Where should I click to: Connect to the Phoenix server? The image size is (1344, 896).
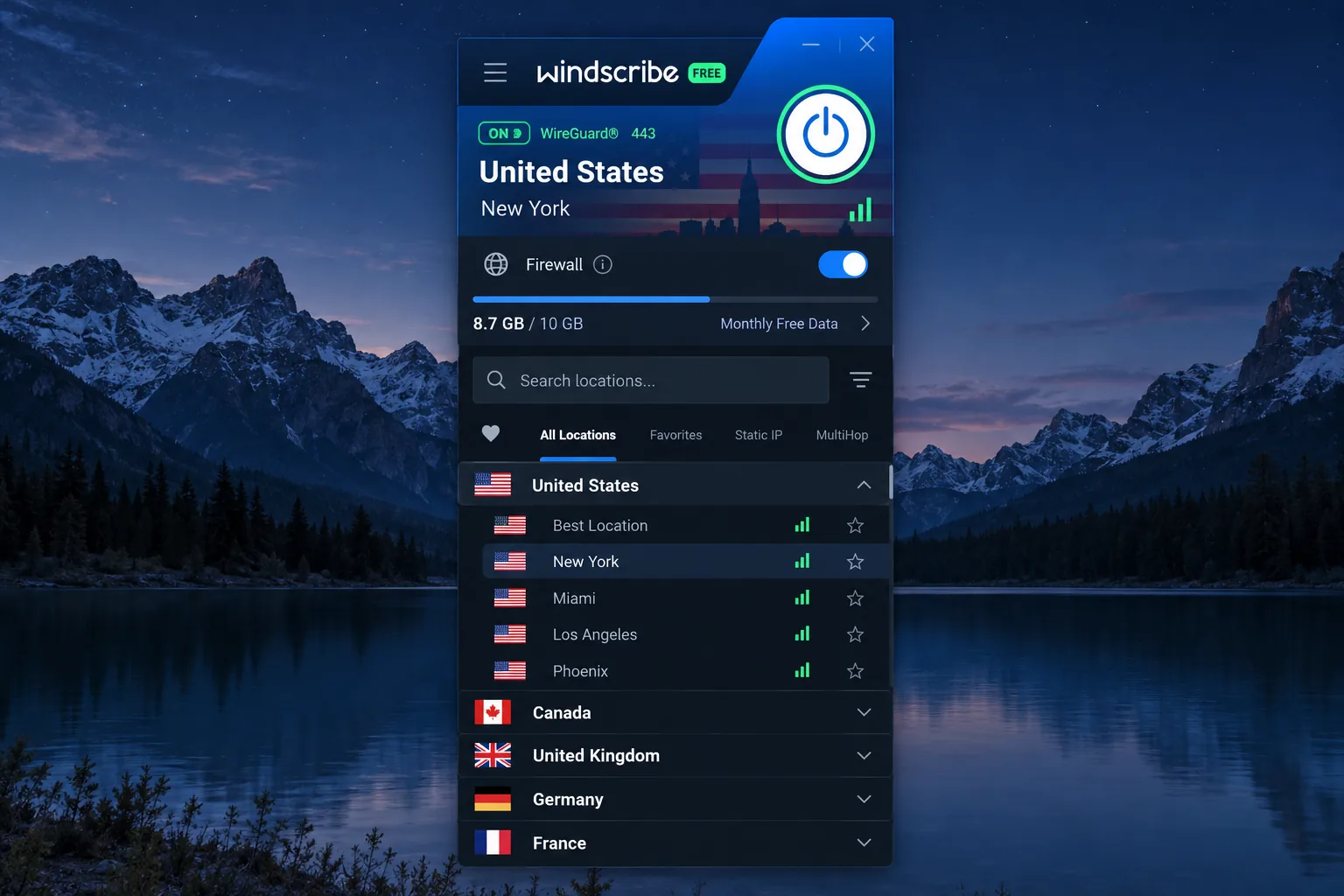pyautogui.click(x=686, y=671)
